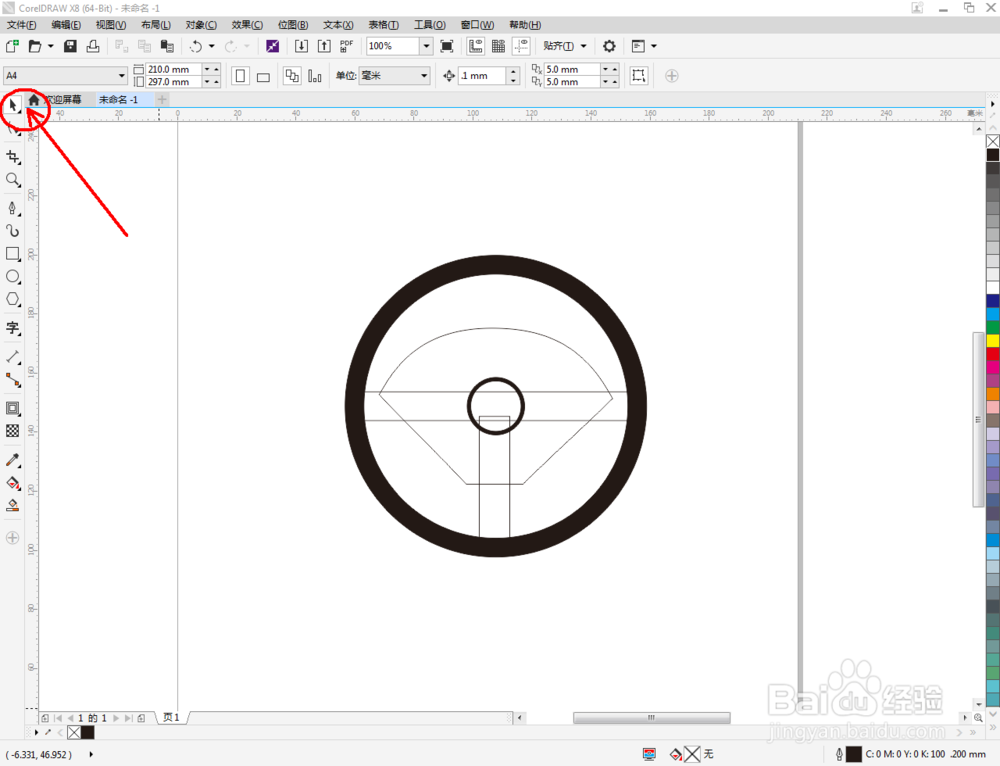The image size is (1000, 766).
Task: Toggle show rulers
Action: [x=476, y=46]
